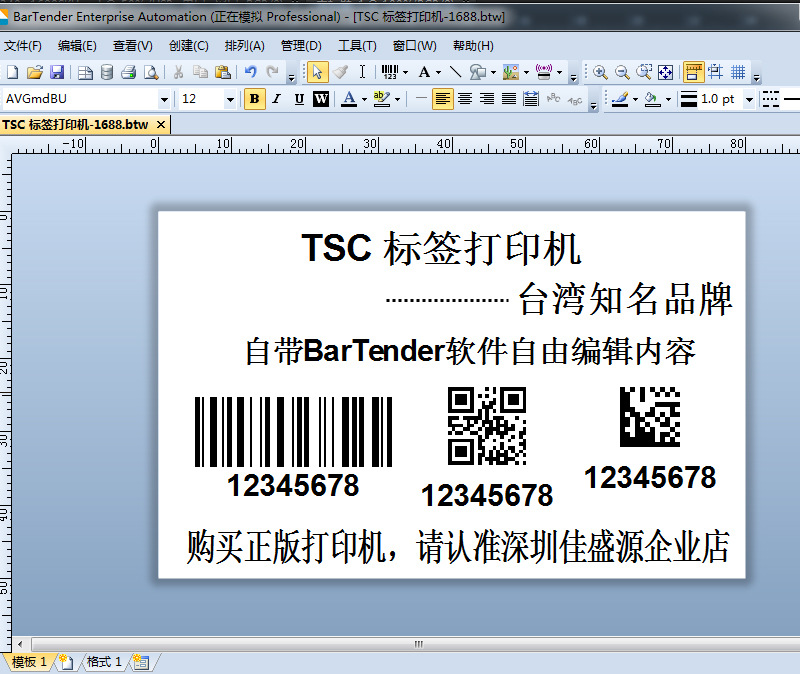The image size is (800, 674).
Task: Switch to the 模板 1 tab
Action: pos(29,662)
